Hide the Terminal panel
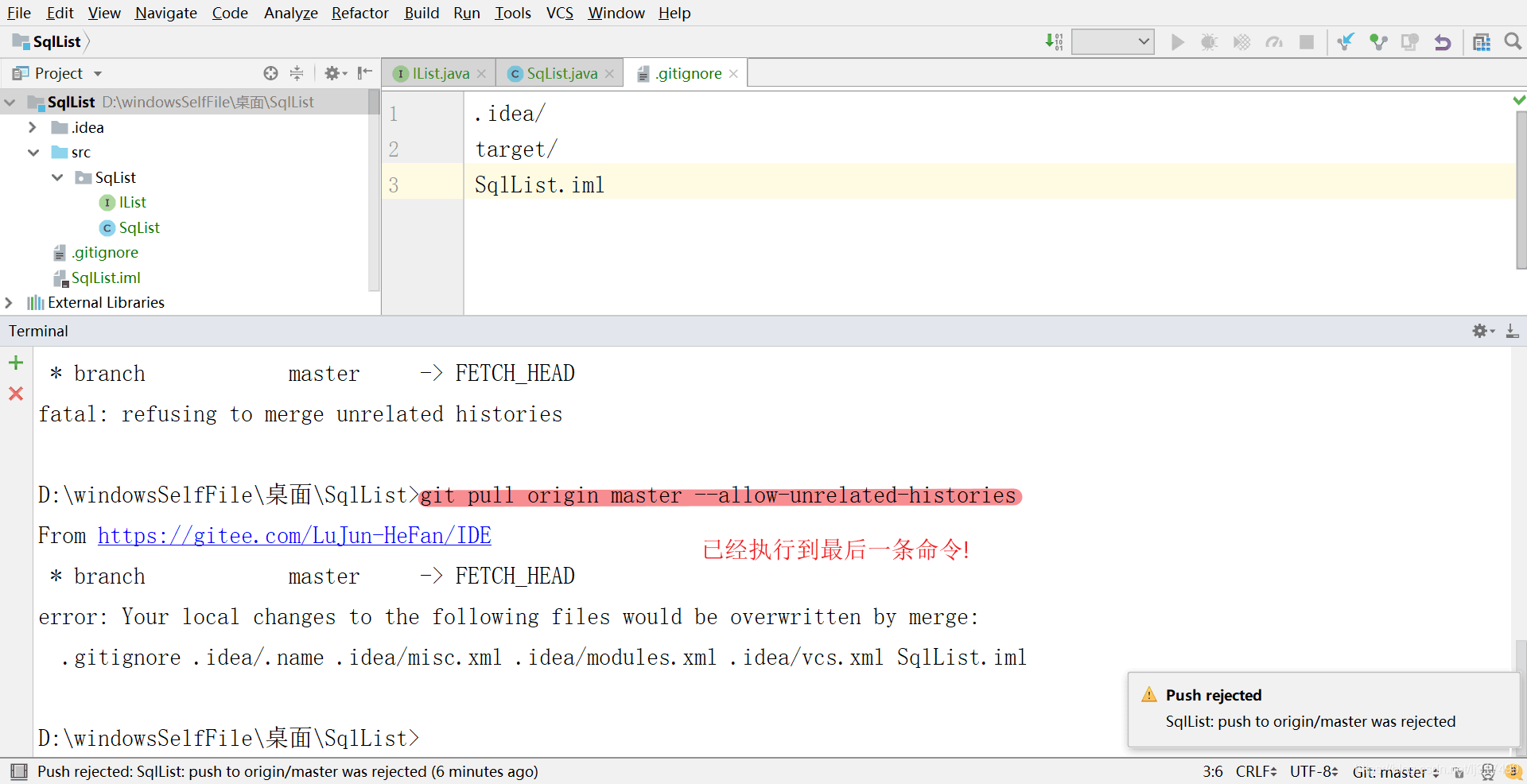 click(x=1512, y=331)
